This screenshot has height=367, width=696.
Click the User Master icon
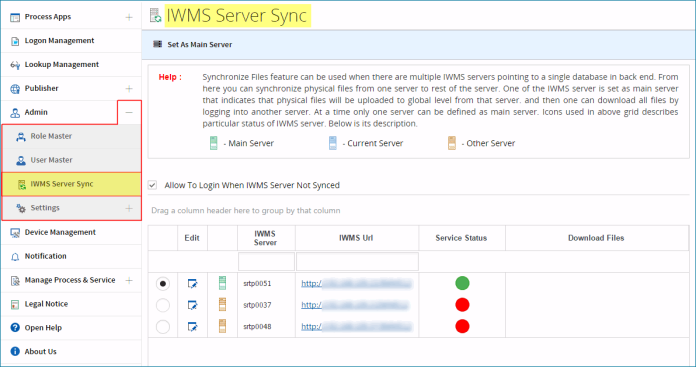point(20,161)
